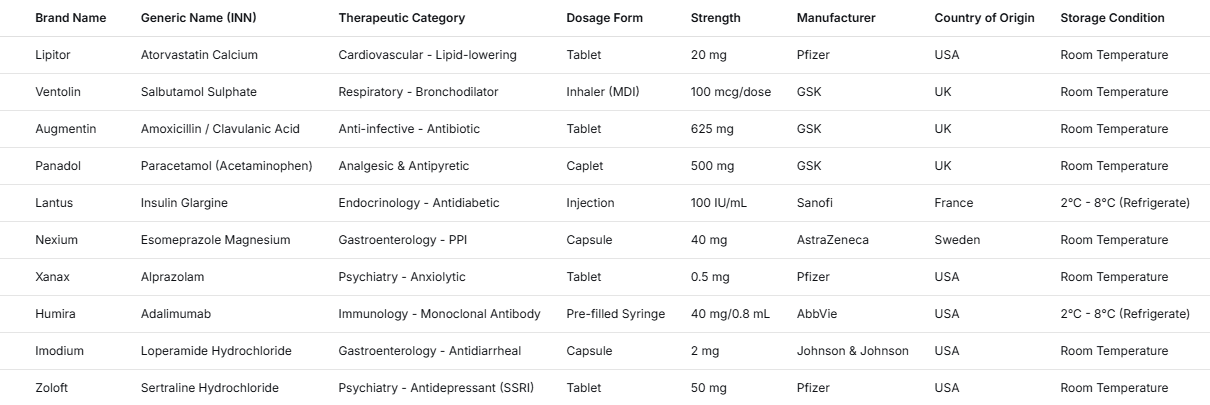This screenshot has width=1210, height=405.
Task: Click the Paracetamol (Acetaminophen) cell
Action: pyautogui.click(x=226, y=166)
